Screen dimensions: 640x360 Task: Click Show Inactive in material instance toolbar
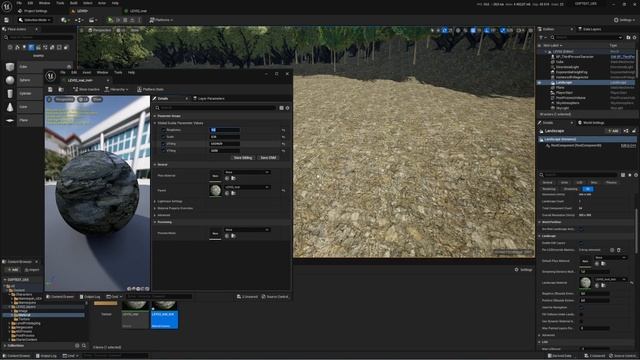tap(86, 89)
